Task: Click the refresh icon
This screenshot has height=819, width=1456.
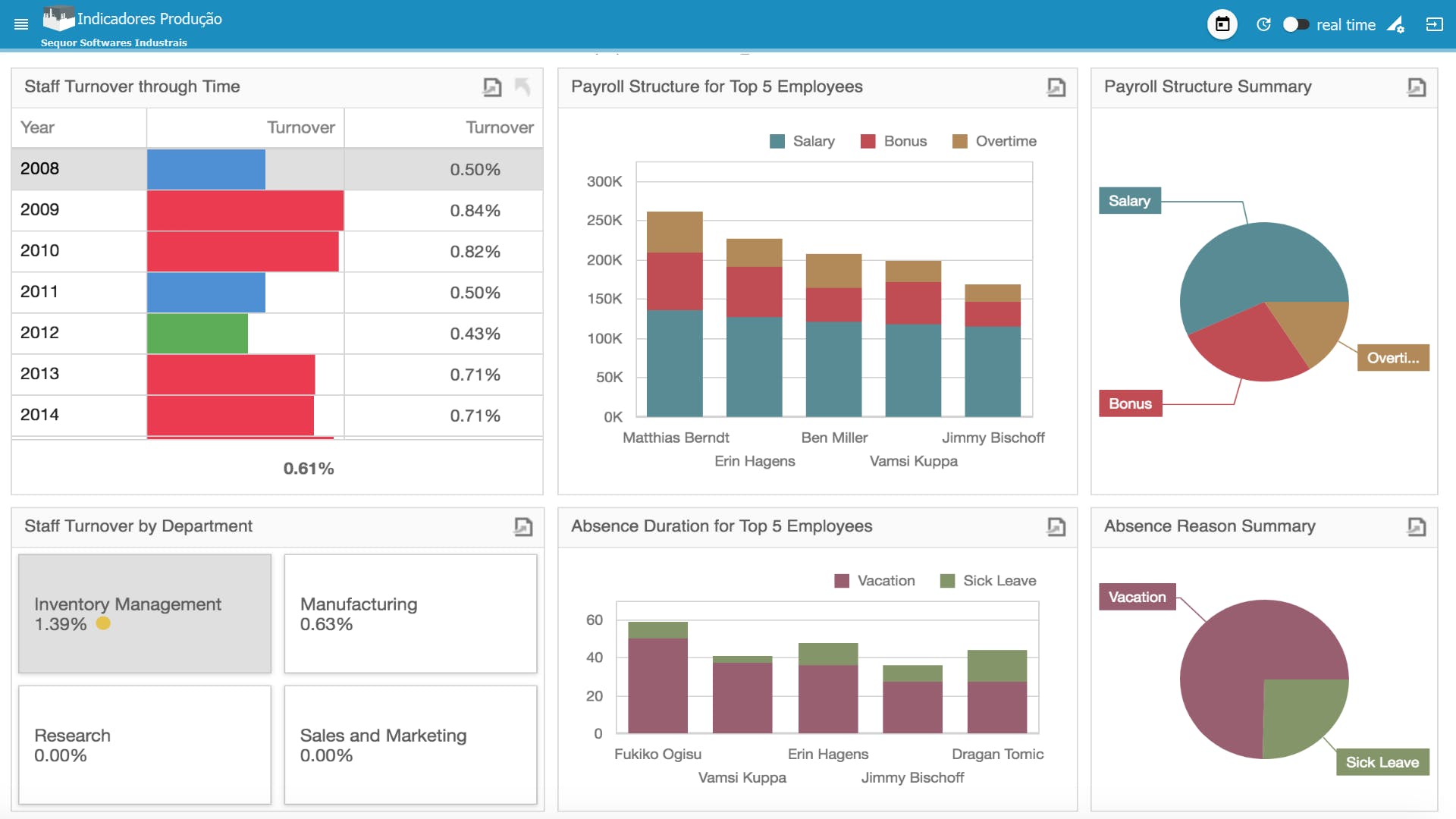Action: point(1263,24)
